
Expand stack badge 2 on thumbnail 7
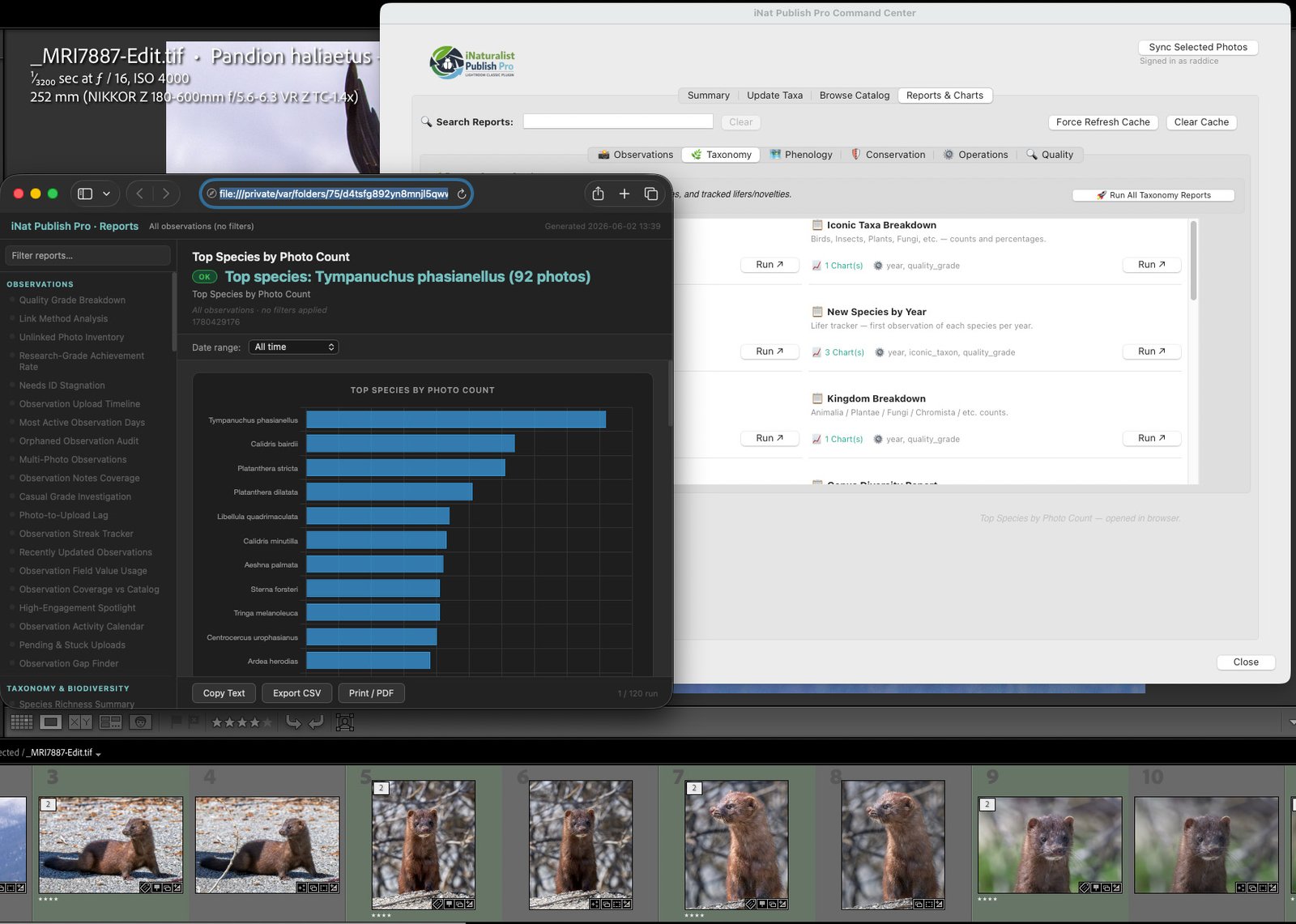[x=694, y=788]
